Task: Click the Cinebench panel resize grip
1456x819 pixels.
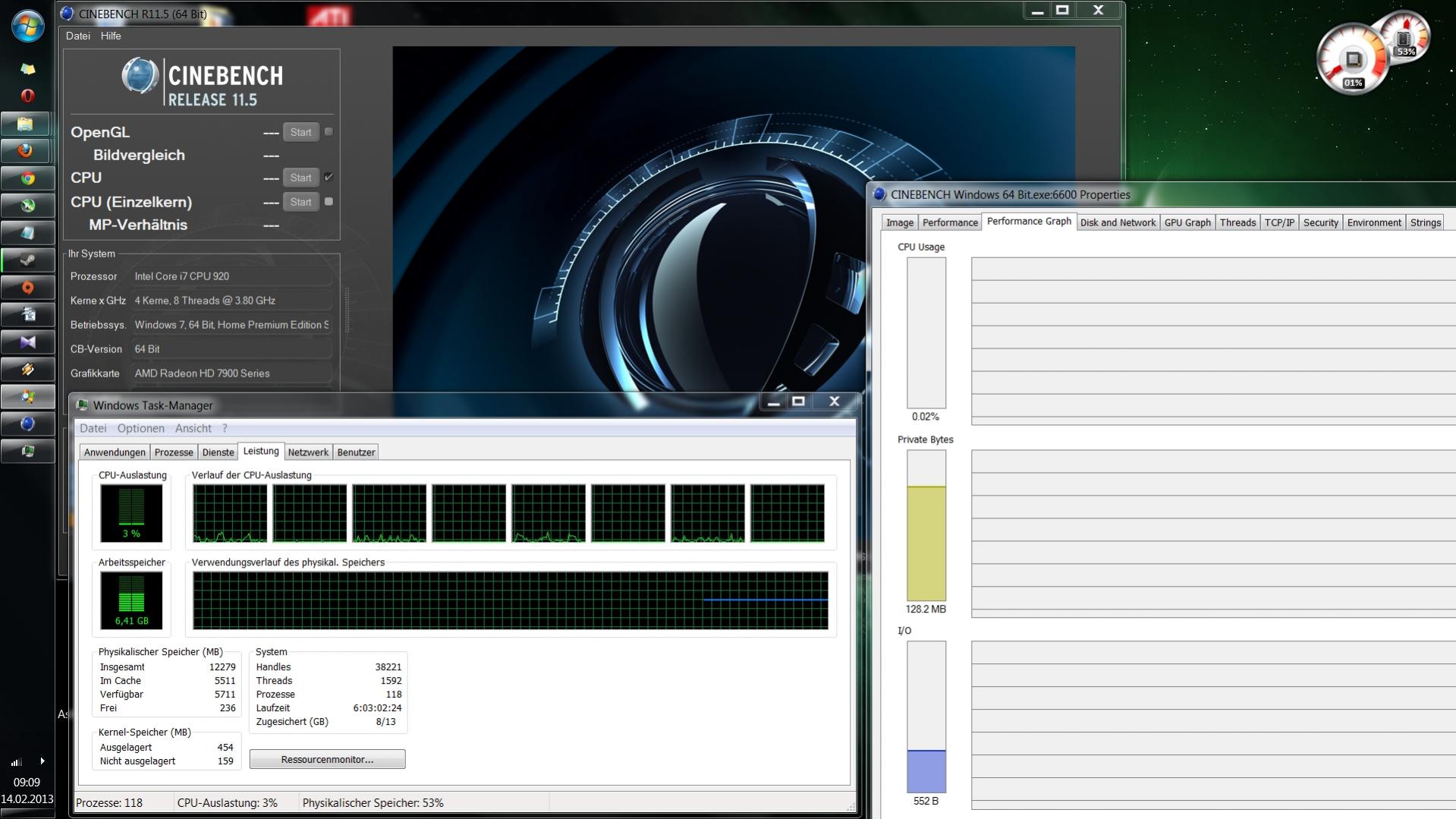Action: coord(347,310)
